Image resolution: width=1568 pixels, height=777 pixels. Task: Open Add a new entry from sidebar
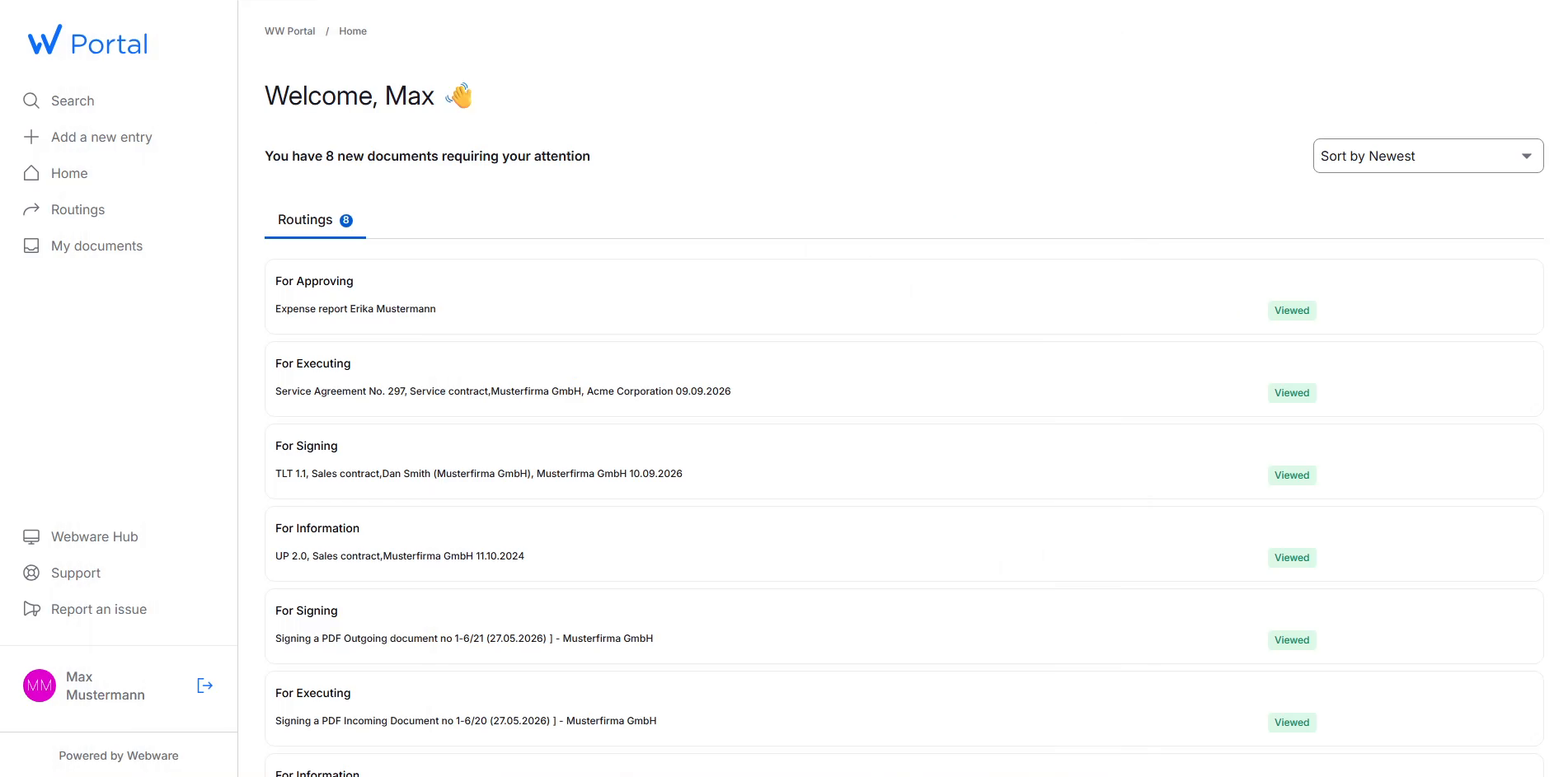[x=101, y=137]
